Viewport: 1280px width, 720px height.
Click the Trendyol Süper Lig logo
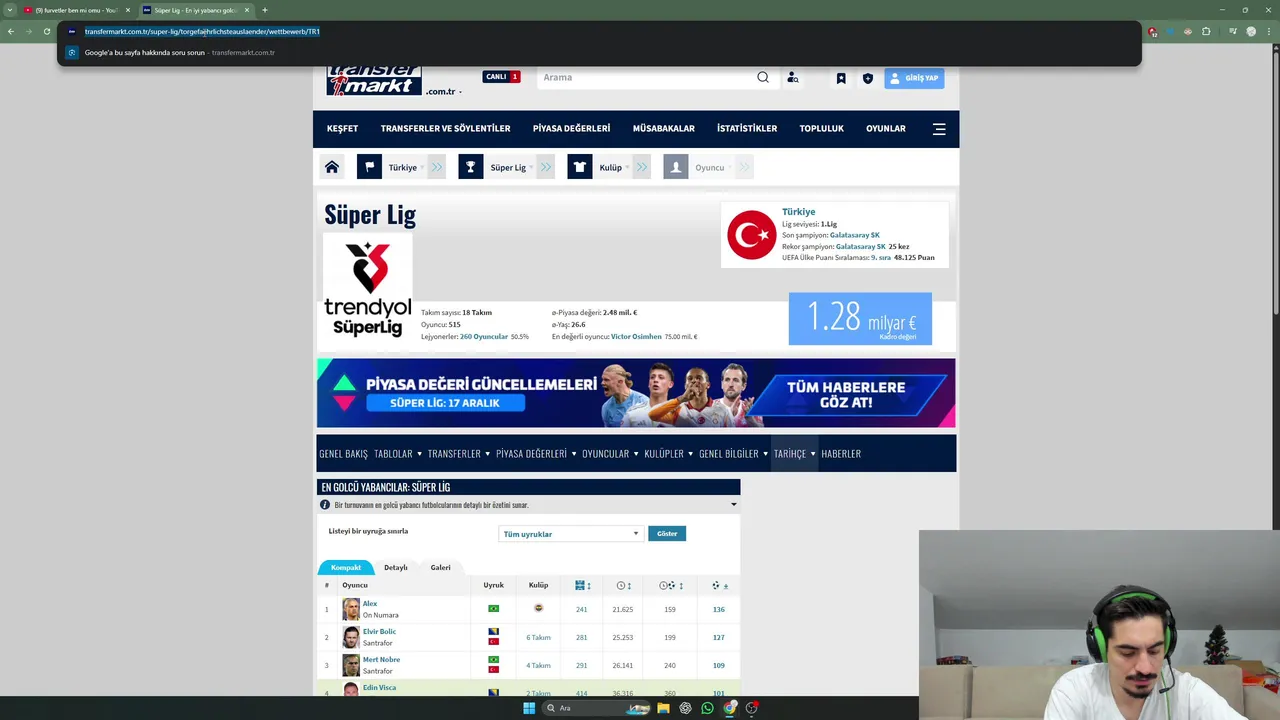pos(367,289)
